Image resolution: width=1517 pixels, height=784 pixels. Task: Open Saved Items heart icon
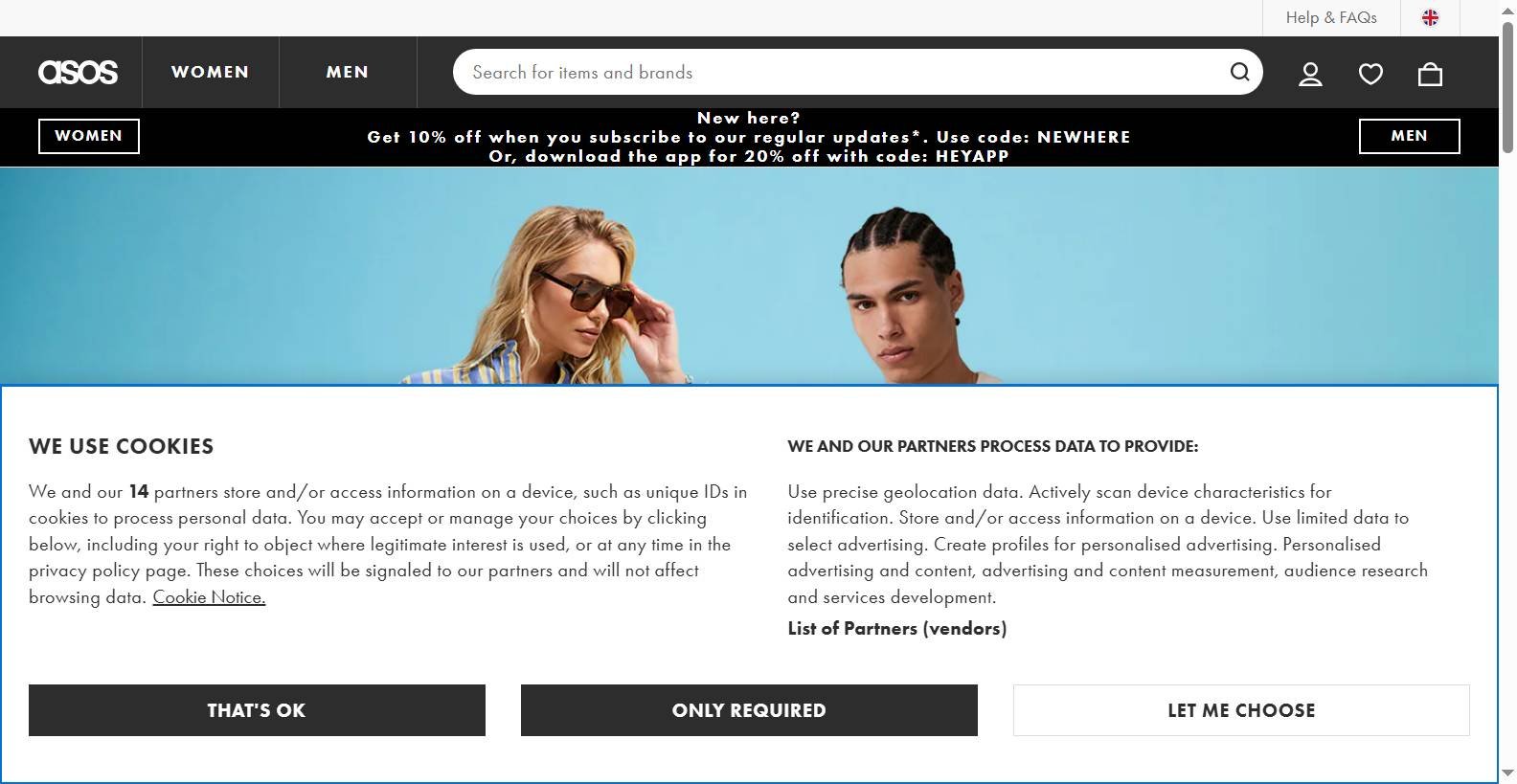(x=1370, y=74)
